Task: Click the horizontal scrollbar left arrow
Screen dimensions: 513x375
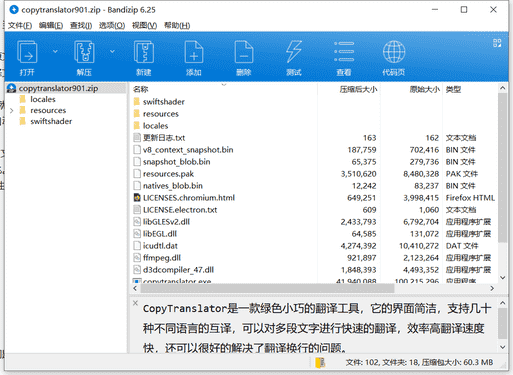Action: tap(135, 288)
